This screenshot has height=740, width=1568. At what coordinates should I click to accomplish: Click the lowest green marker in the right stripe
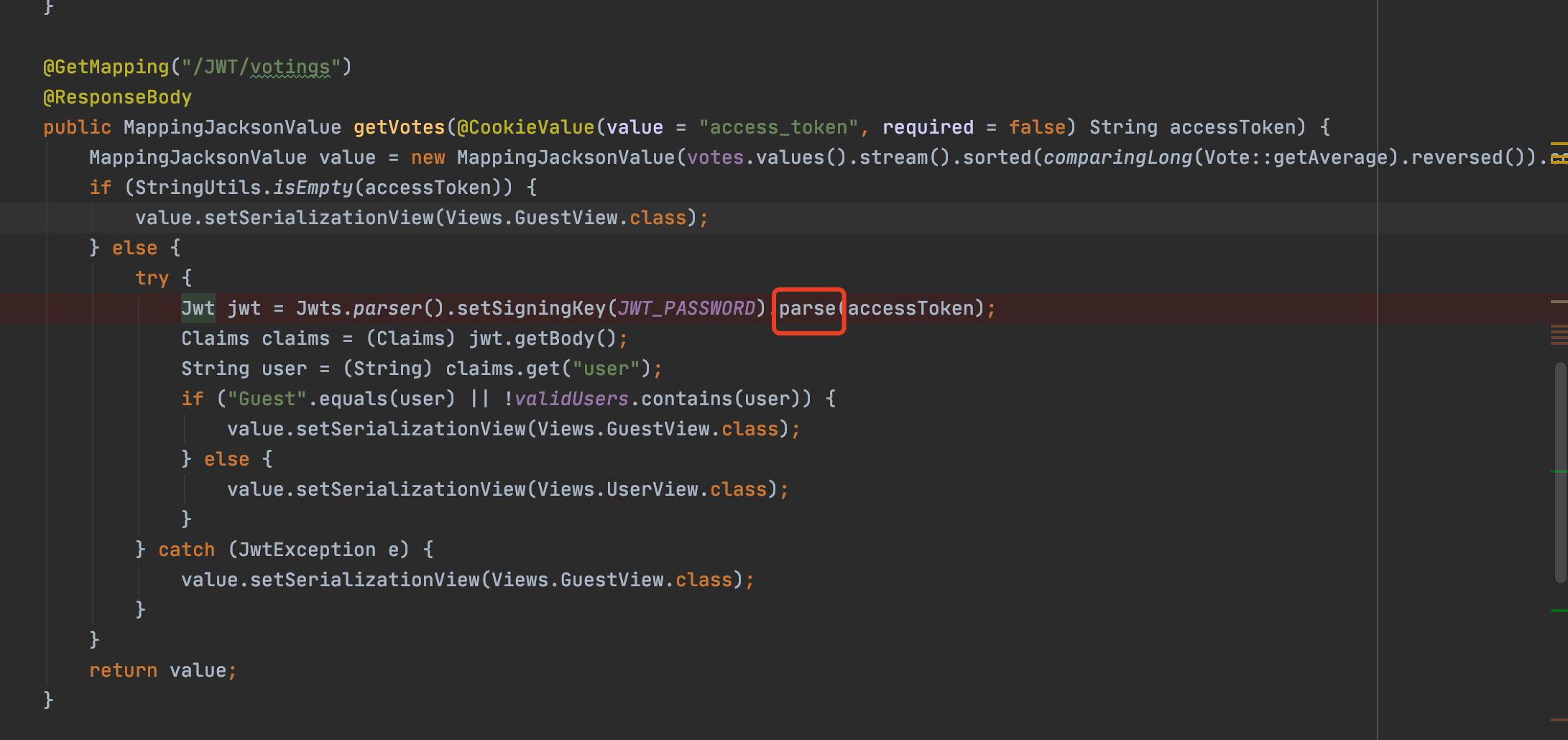[x=1558, y=611]
